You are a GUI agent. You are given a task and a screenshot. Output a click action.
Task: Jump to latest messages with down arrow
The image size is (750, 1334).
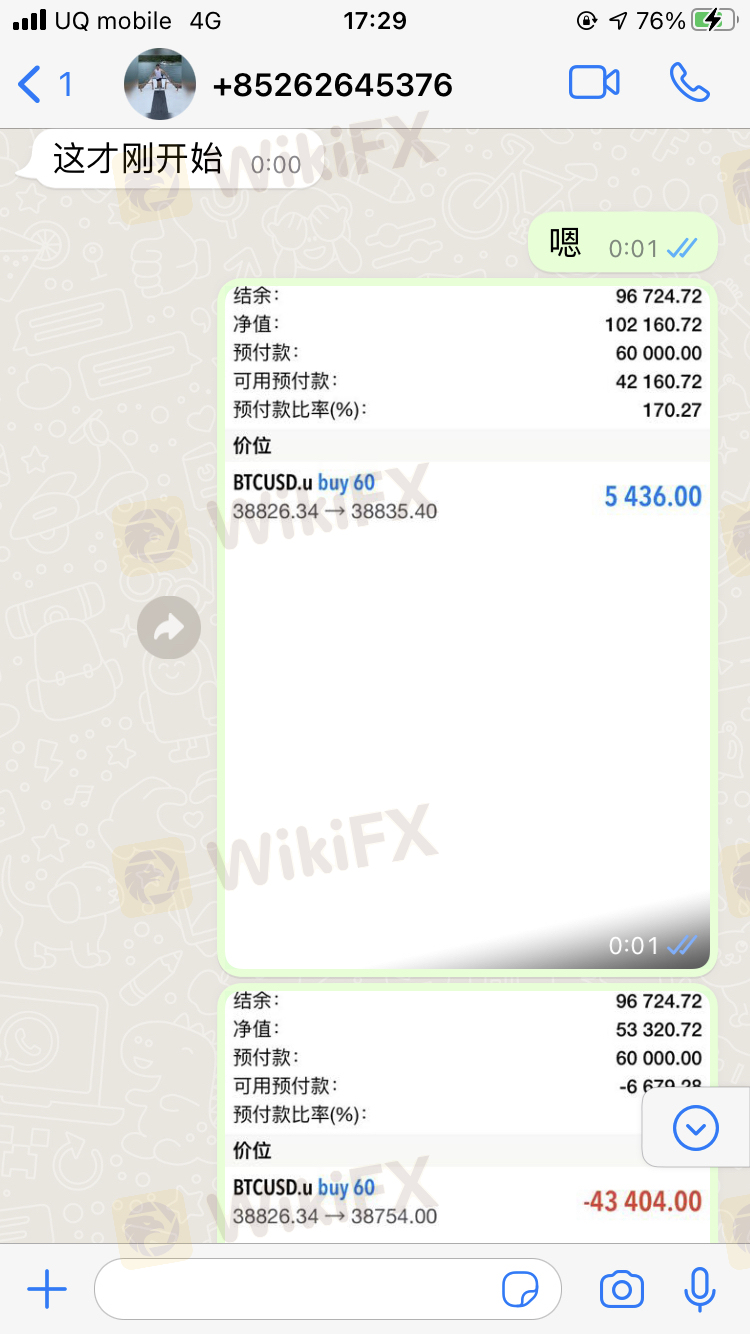[696, 1129]
